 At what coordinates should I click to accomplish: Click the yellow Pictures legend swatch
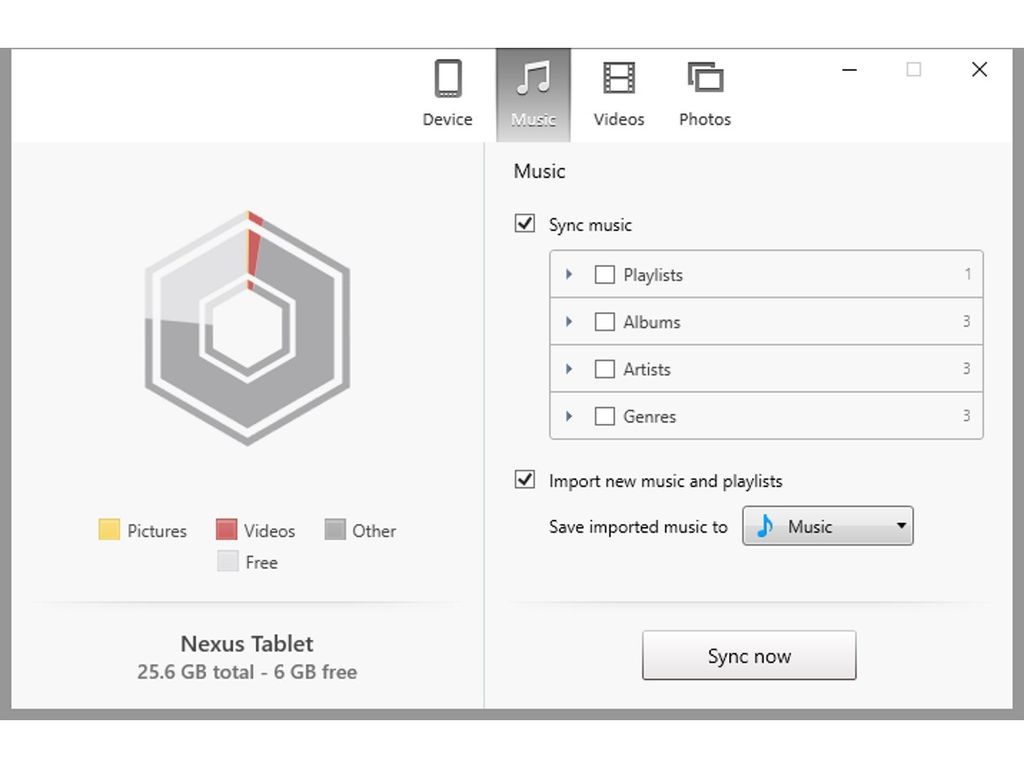(x=108, y=530)
